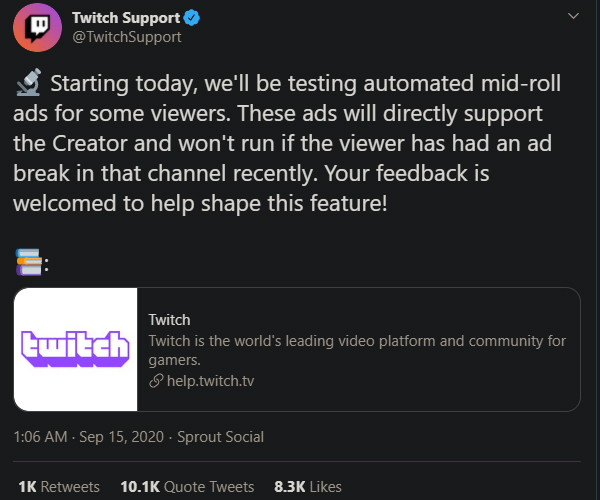Image resolution: width=600 pixels, height=500 pixels.
Task: Expand the tweet options chevron
Action: click(x=573, y=16)
